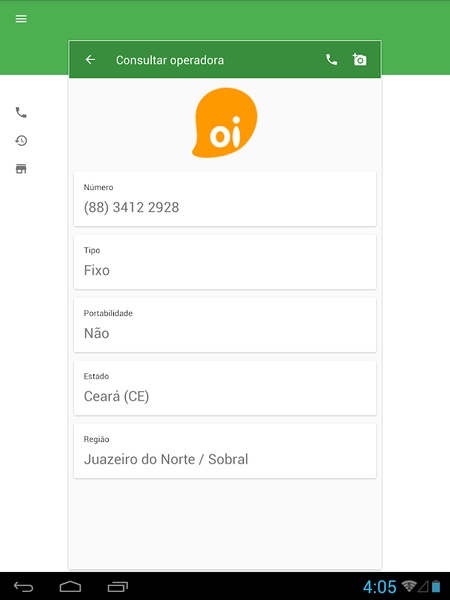Tap the Wi-Fi status icon
This screenshot has height=600, width=450.
(409, 586)
